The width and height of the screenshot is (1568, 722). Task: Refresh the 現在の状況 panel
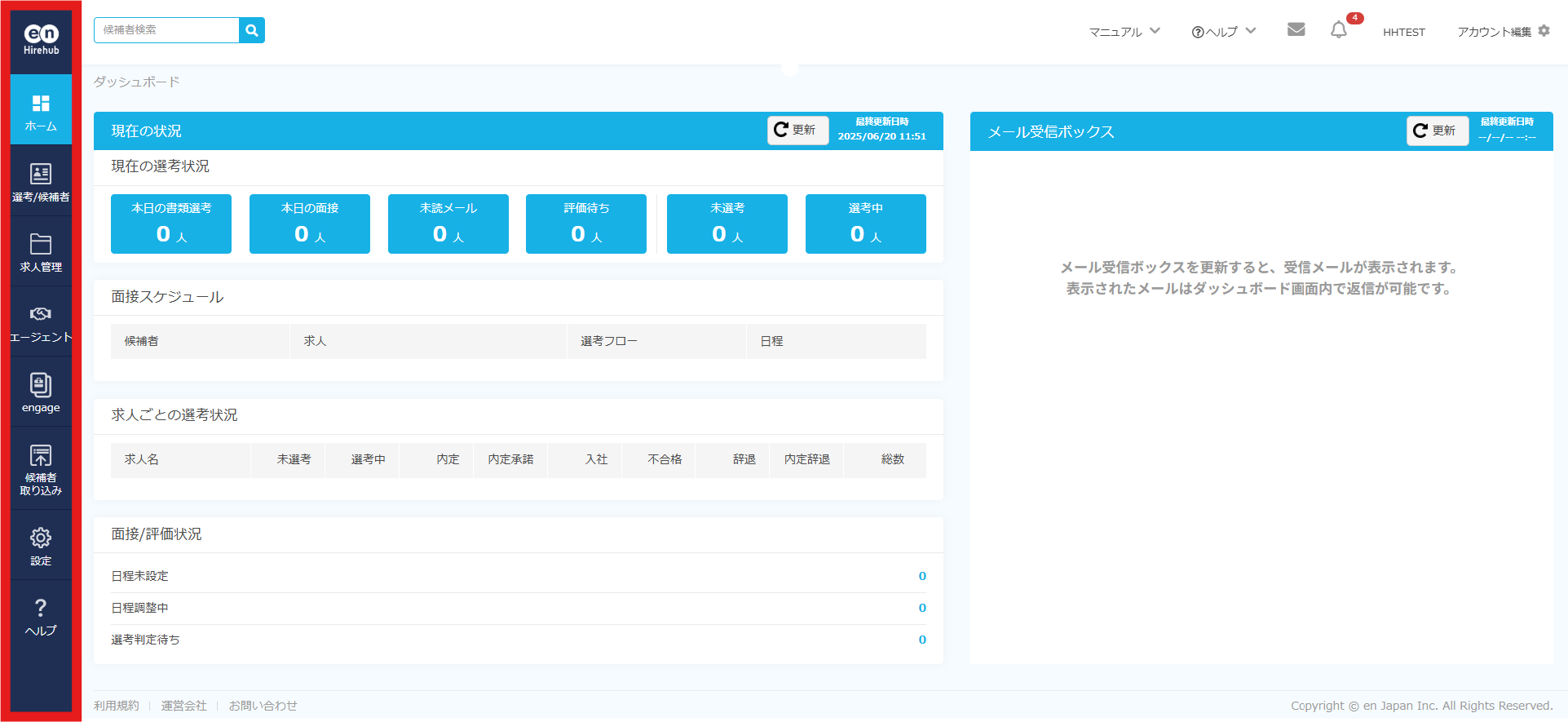[797, 130]
